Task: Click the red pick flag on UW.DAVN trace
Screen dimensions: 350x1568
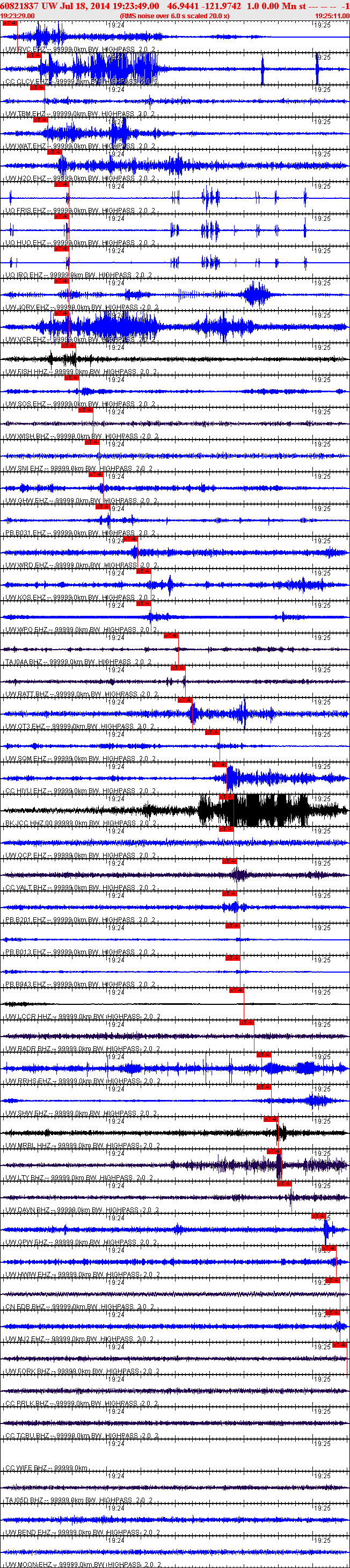Action: tap(285, 1183)
